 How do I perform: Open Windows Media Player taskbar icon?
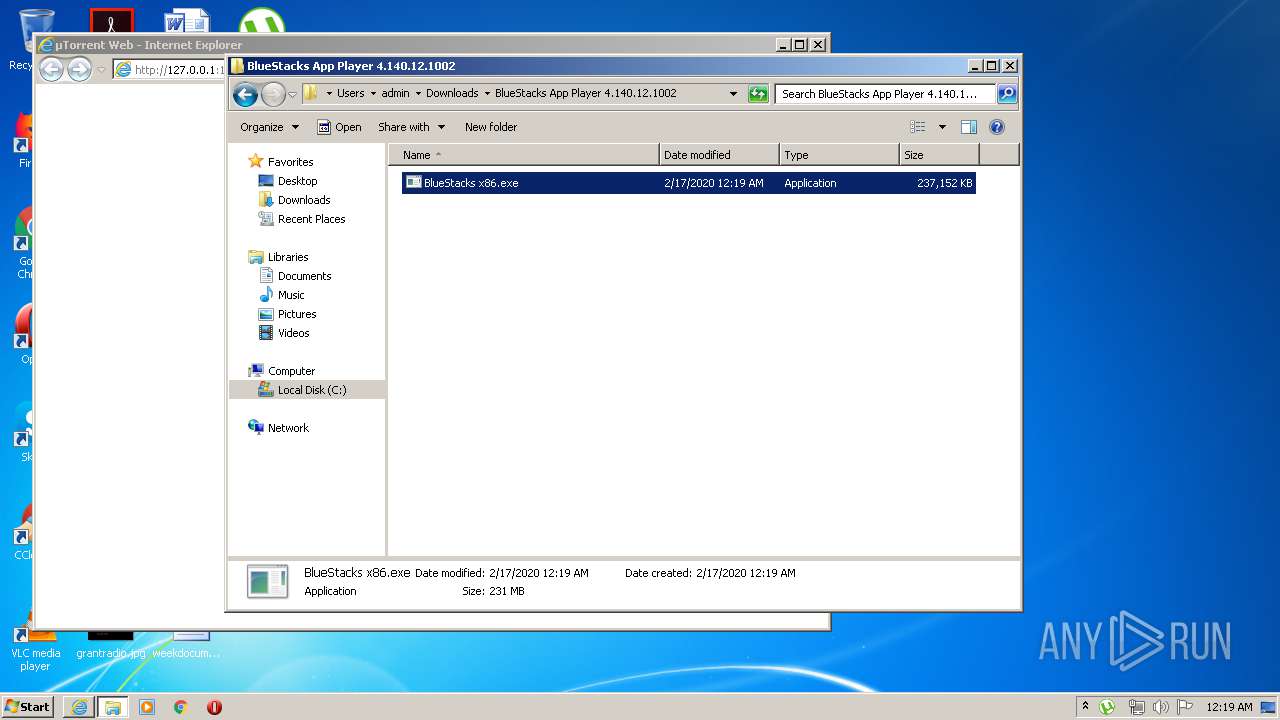click(147, 707)
